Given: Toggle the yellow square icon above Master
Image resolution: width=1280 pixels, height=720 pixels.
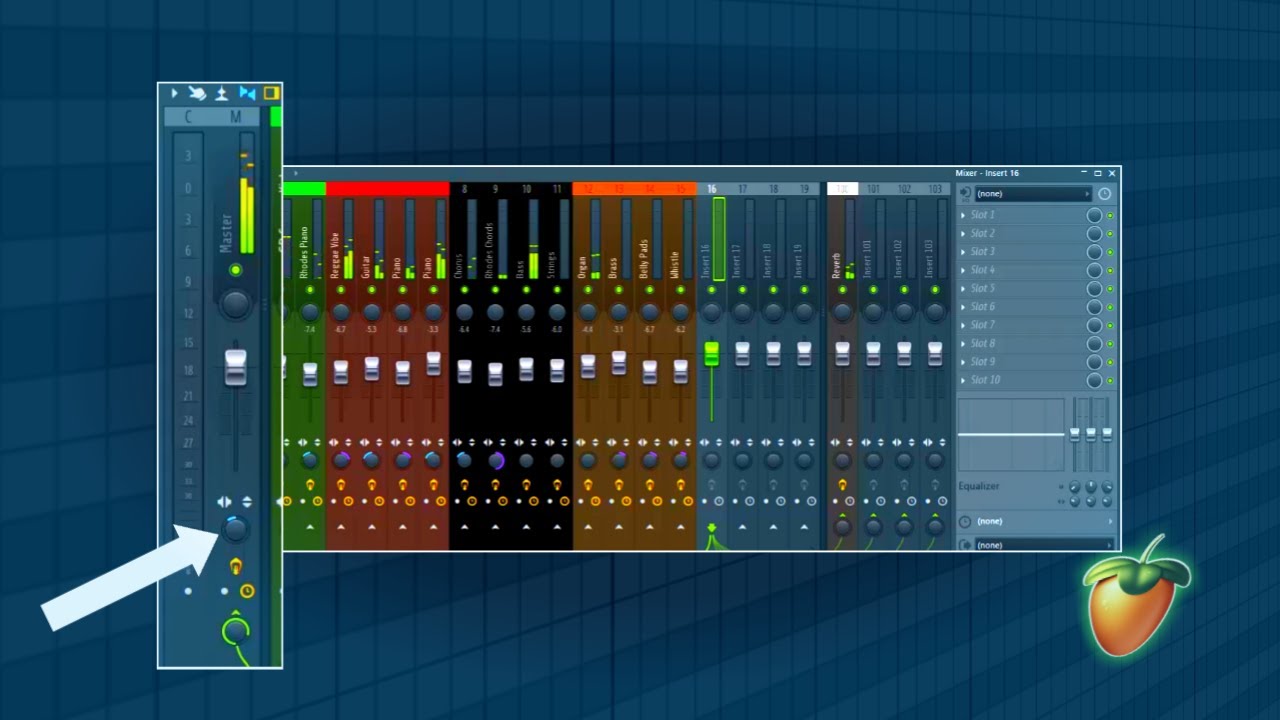Looking at the screenshot, I should [x=271, y=93].
